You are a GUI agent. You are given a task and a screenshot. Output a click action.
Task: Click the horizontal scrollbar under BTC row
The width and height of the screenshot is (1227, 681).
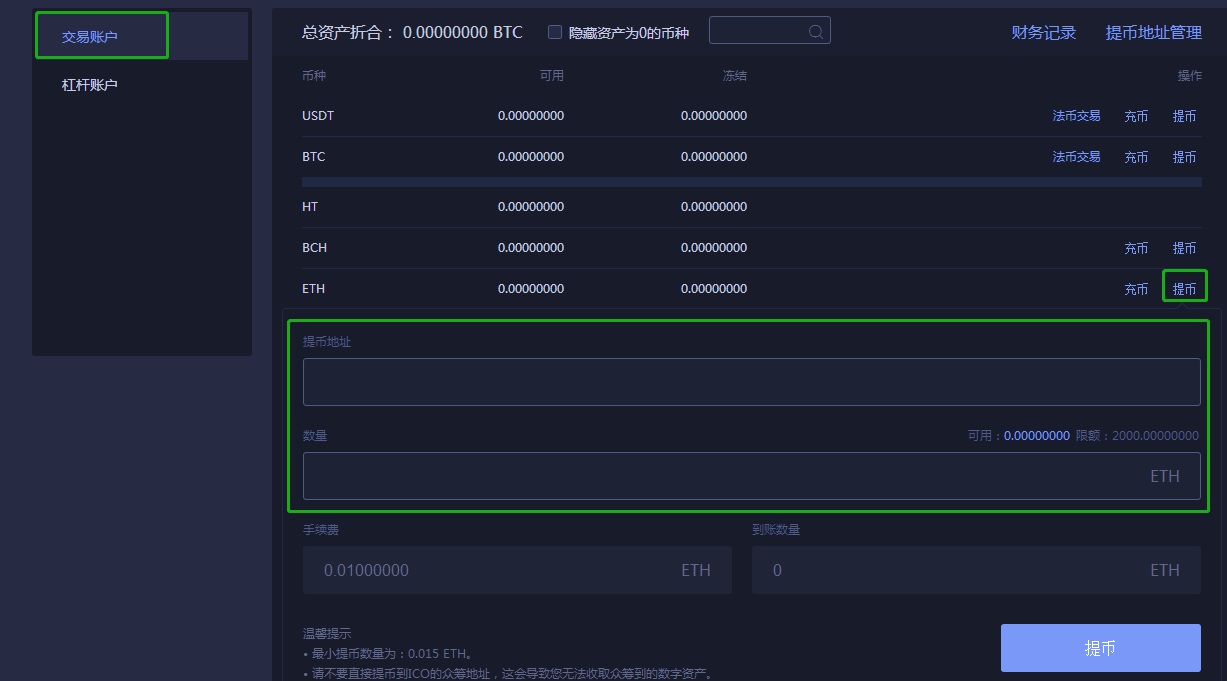tap(751, 182)
